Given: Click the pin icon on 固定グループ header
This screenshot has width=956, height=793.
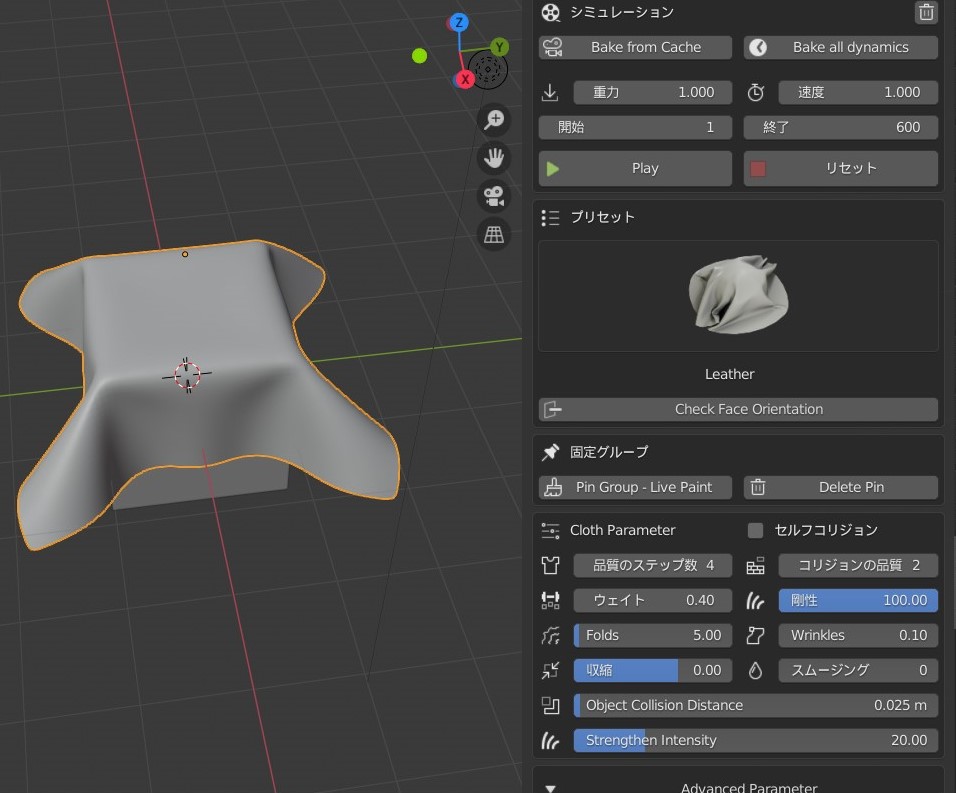Looking at the screenshot, I should 550,451.
